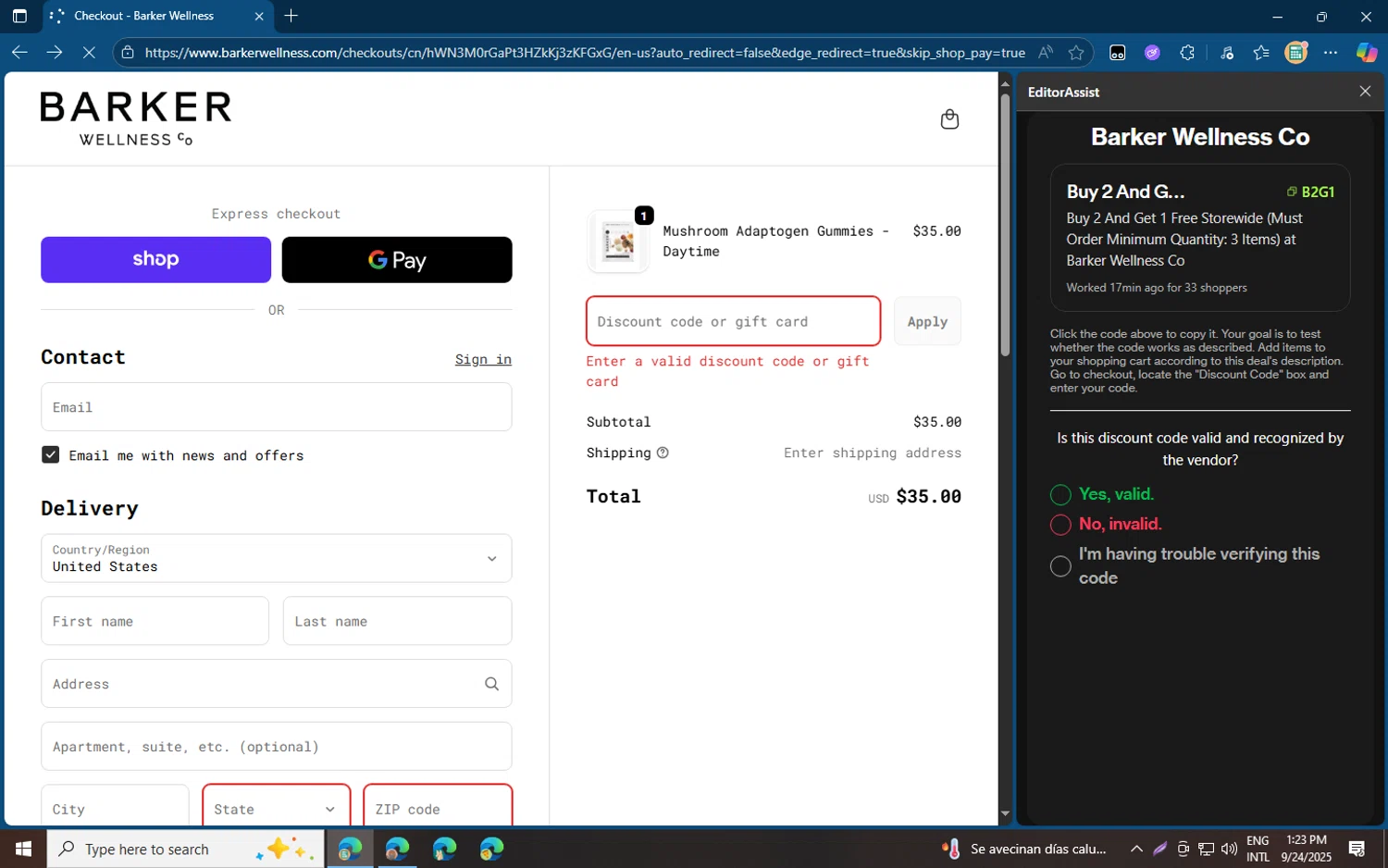Click the address search magnifier icon
This screenshot has width=1388, height=868.
coord(491,684)
